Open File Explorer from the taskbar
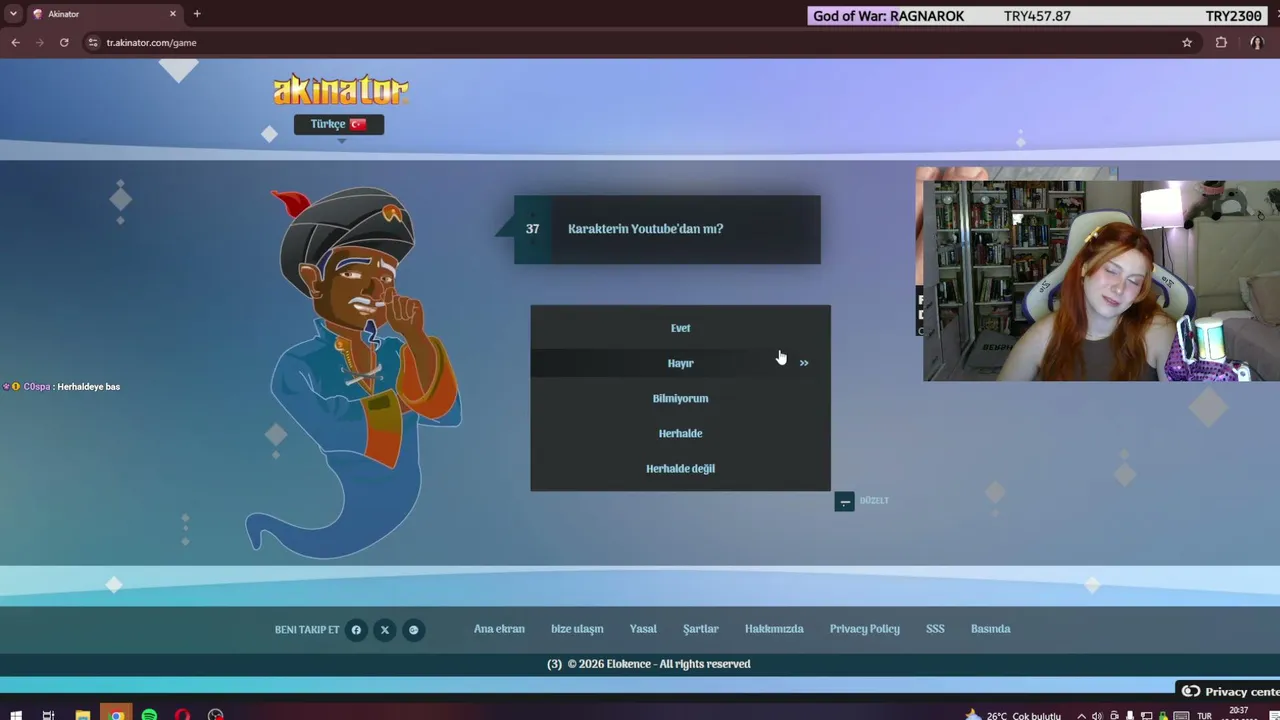The height and width of the screenshot is (720, 1280). 83,715
